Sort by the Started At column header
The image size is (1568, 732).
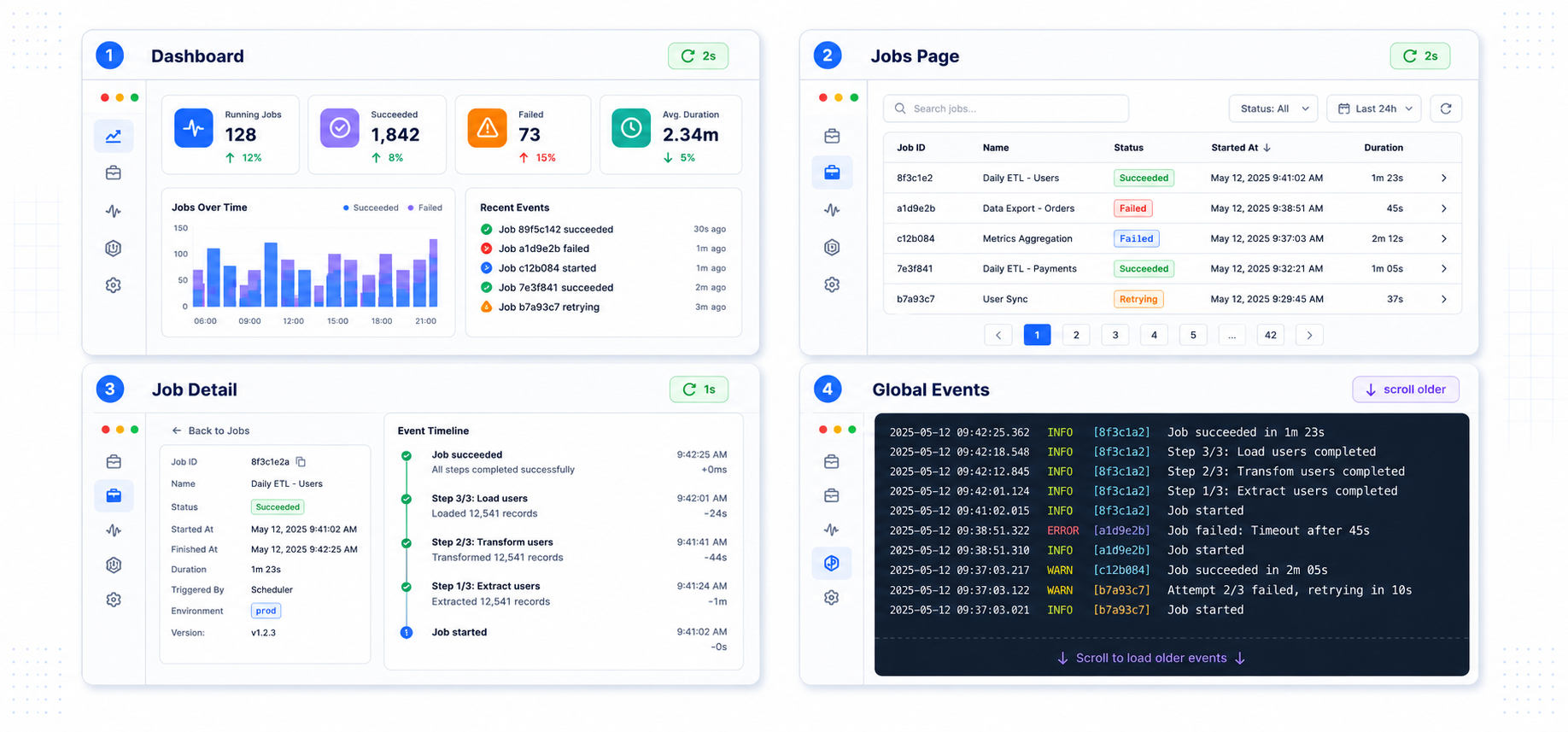(x=1241, y=148)
